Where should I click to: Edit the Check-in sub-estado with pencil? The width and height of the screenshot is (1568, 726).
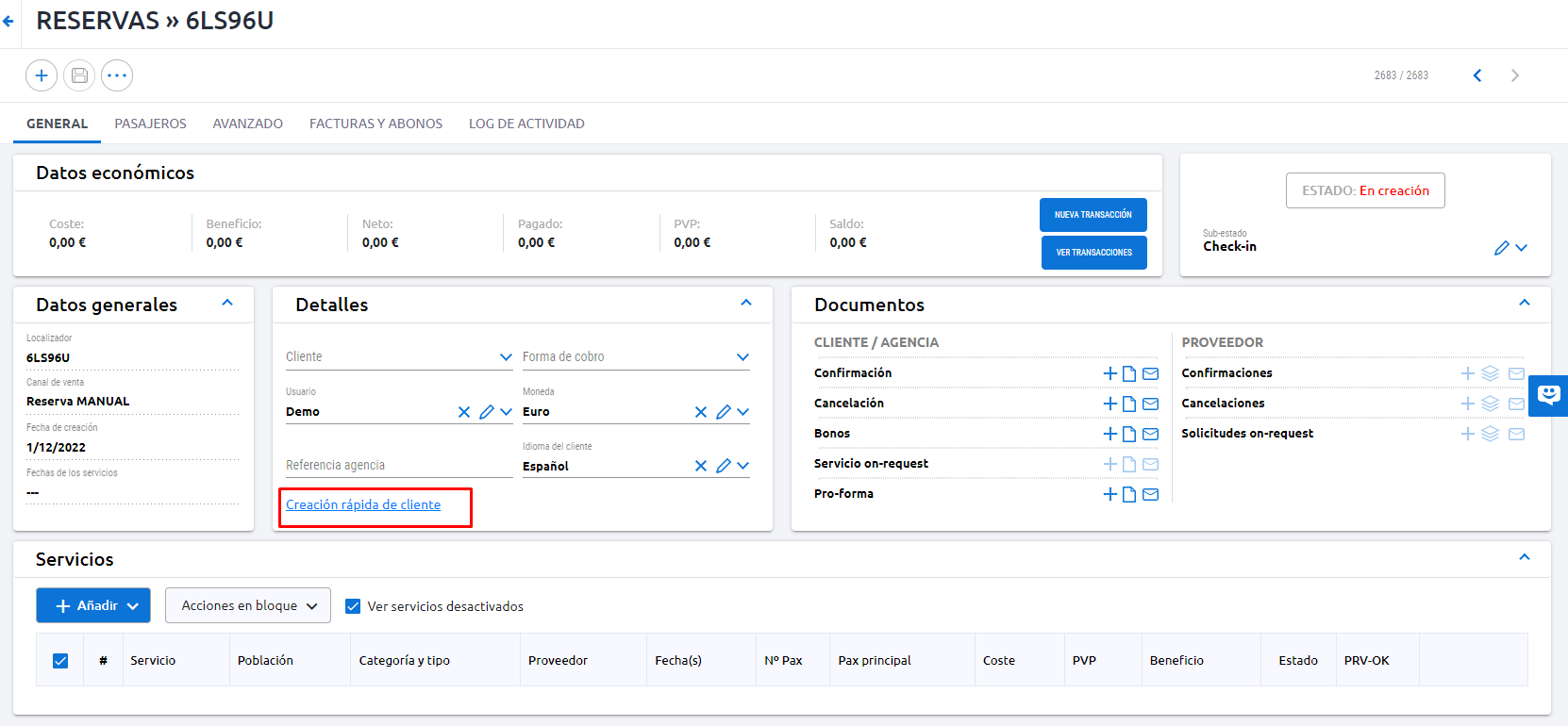tap(1502, 248)
